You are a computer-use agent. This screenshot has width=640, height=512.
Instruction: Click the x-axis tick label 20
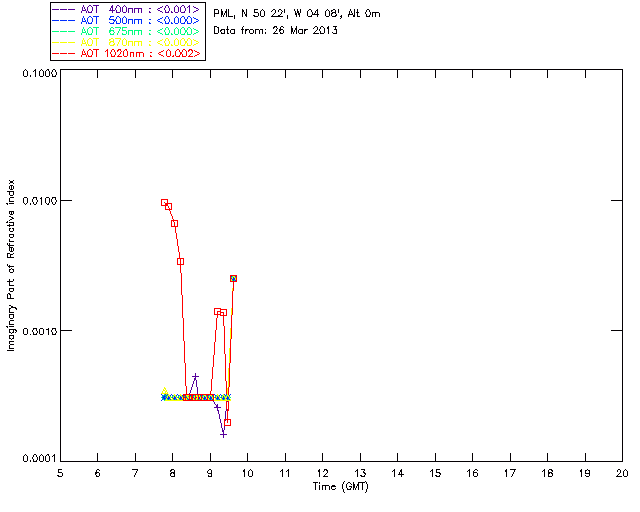click(622, 473)
